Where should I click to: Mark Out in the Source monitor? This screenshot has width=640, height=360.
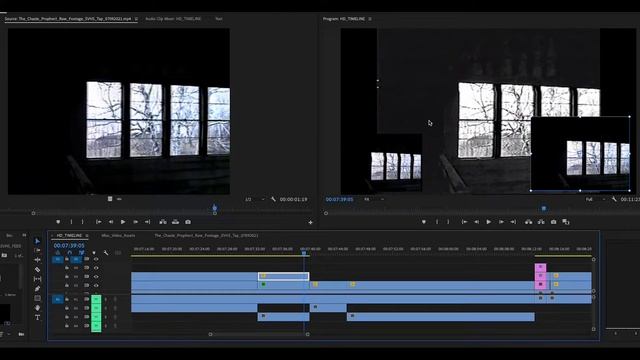click(x=82, y=222)
